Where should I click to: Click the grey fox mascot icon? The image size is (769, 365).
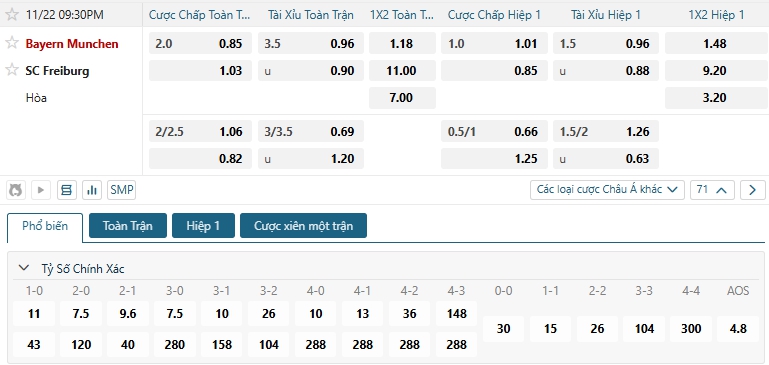coord(16,190)
